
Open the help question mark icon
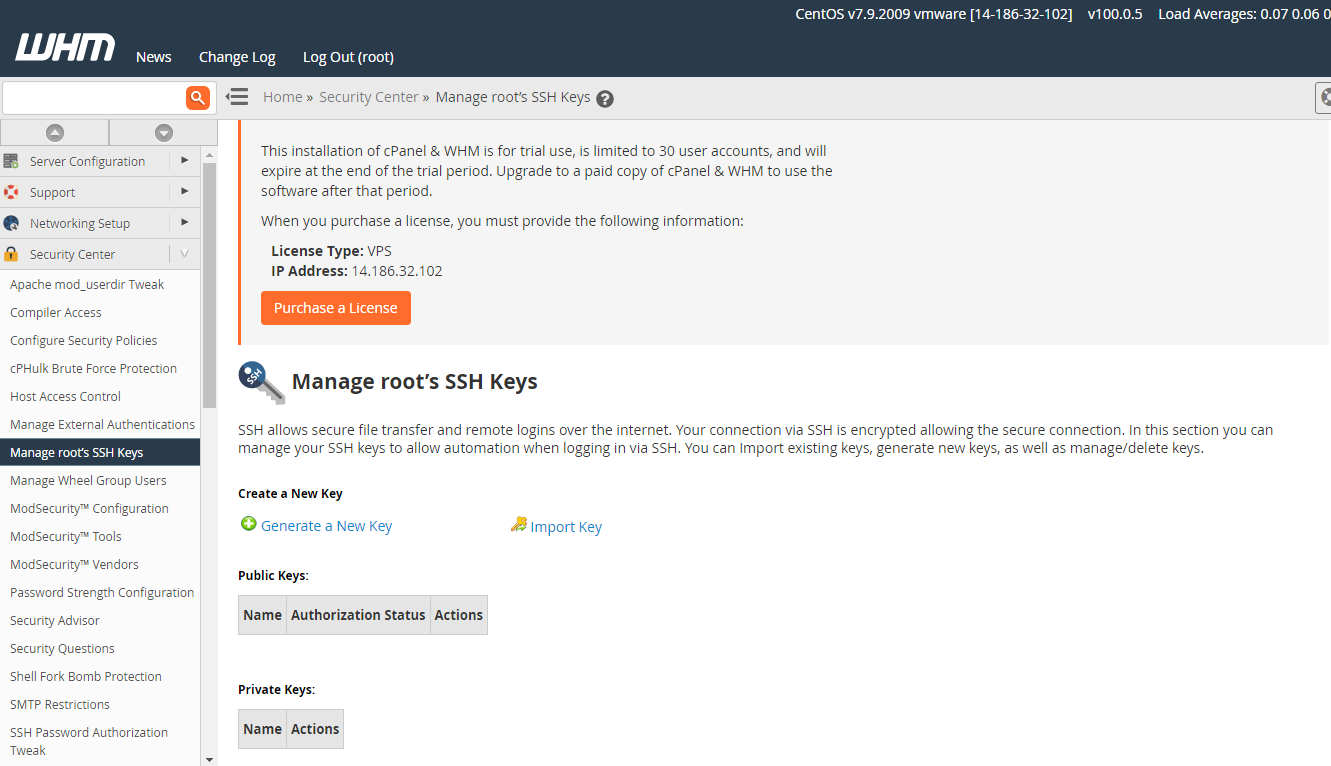(605, 98)
